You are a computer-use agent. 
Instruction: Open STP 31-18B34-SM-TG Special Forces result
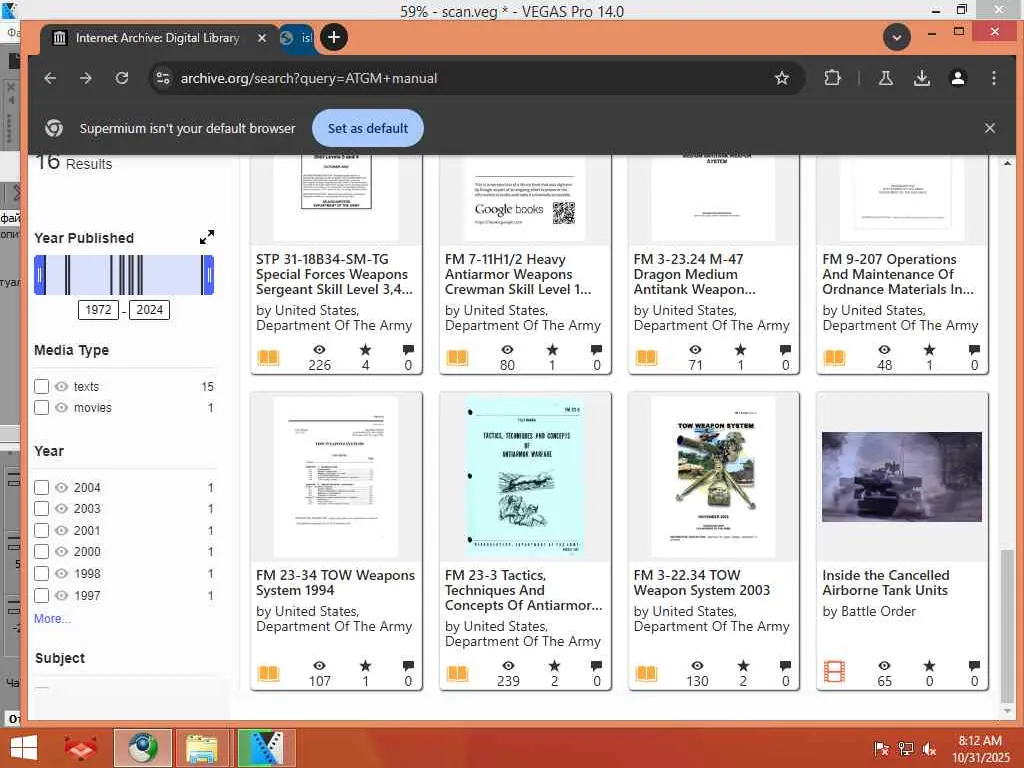(334, 274)
